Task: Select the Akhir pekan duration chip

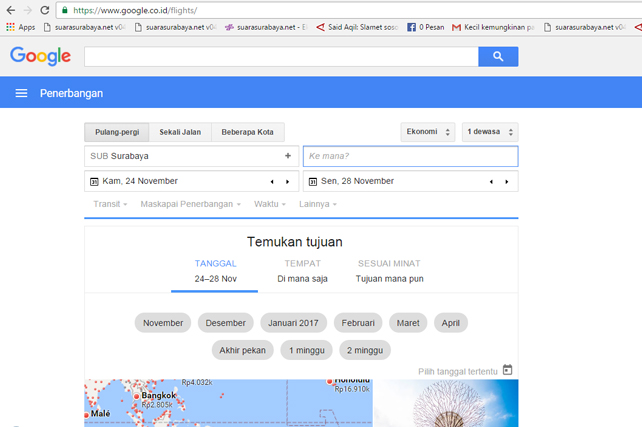Action: 243,351
